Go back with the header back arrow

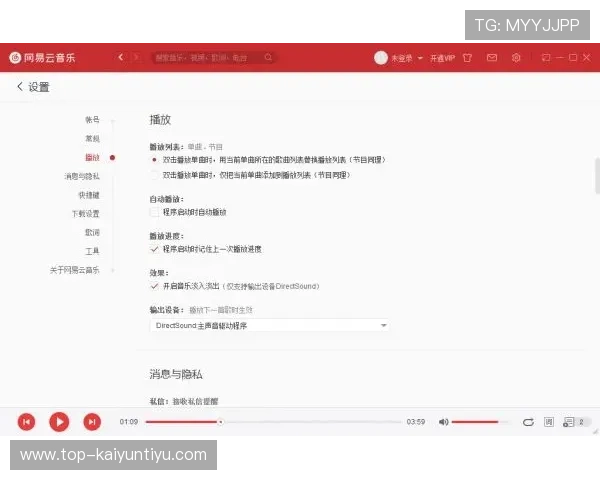tap(121, 57)
